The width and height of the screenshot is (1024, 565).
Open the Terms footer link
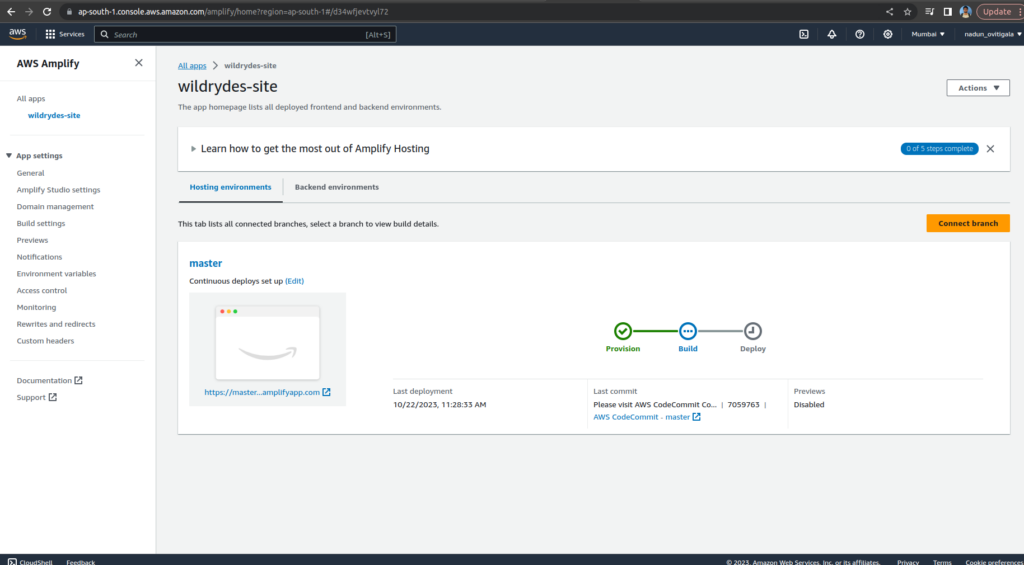click(942, 562)
